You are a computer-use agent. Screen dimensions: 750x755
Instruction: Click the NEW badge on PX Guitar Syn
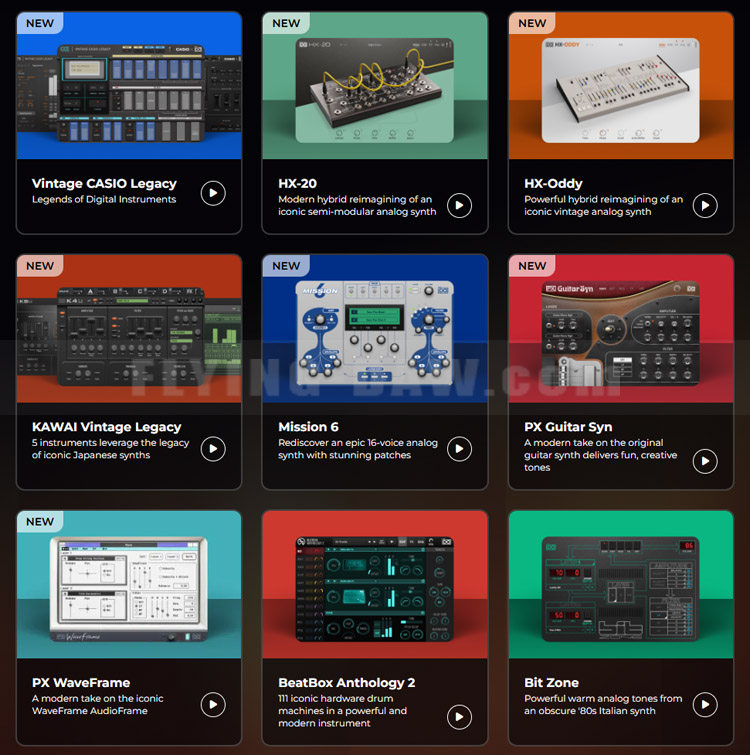pyautogui.click(x=532, y=266)
